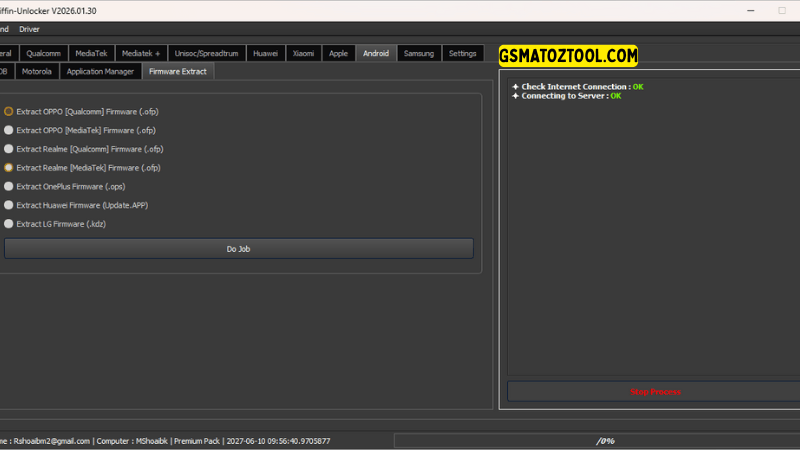Open the Qualcomm tab
The width and height of the screenshot is (800, 450).
43,53
